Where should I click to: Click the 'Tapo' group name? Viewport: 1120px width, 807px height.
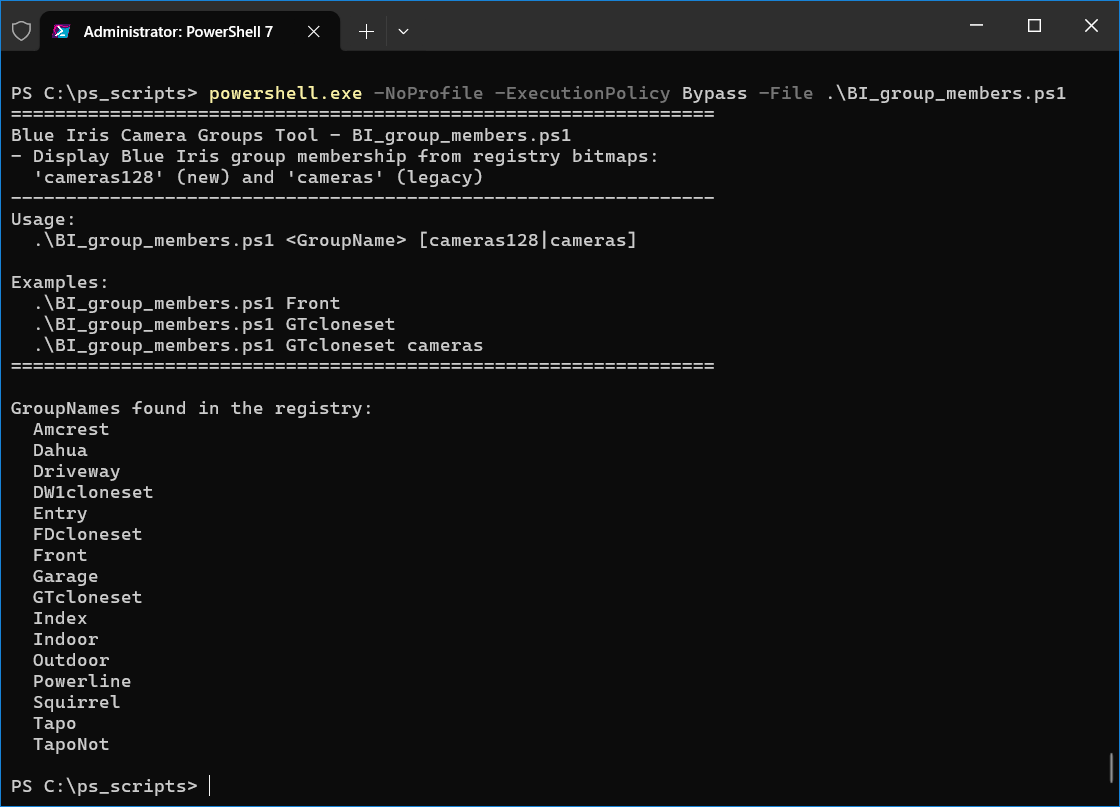pos(54,723)
